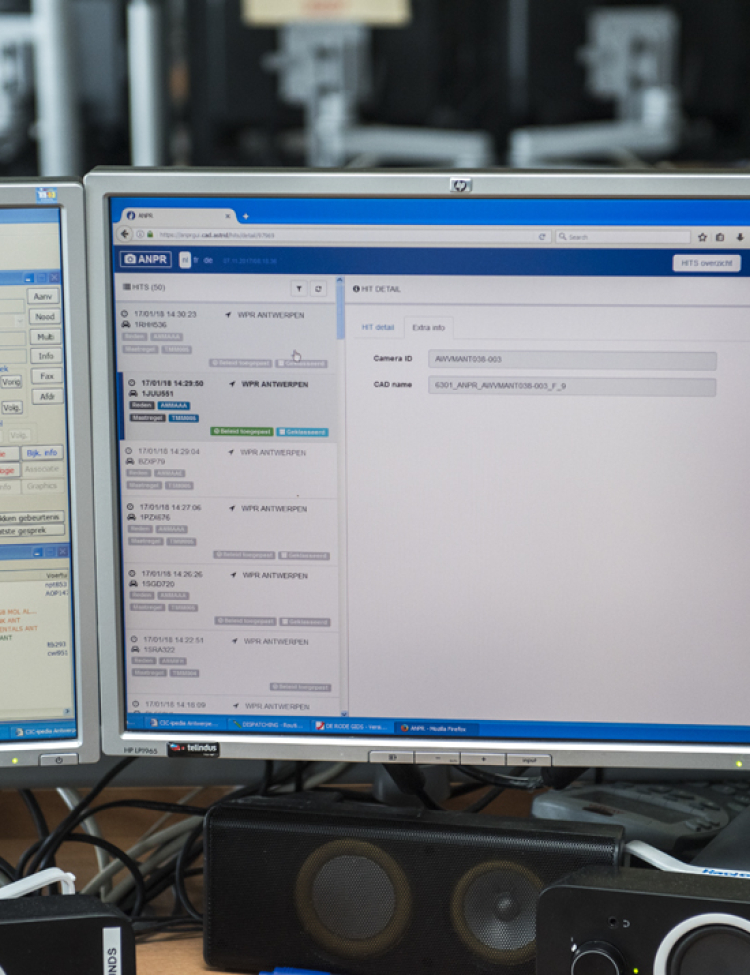Switch to the HIT detail tab
Screen dimensions: 750x975
pos(378,327)
